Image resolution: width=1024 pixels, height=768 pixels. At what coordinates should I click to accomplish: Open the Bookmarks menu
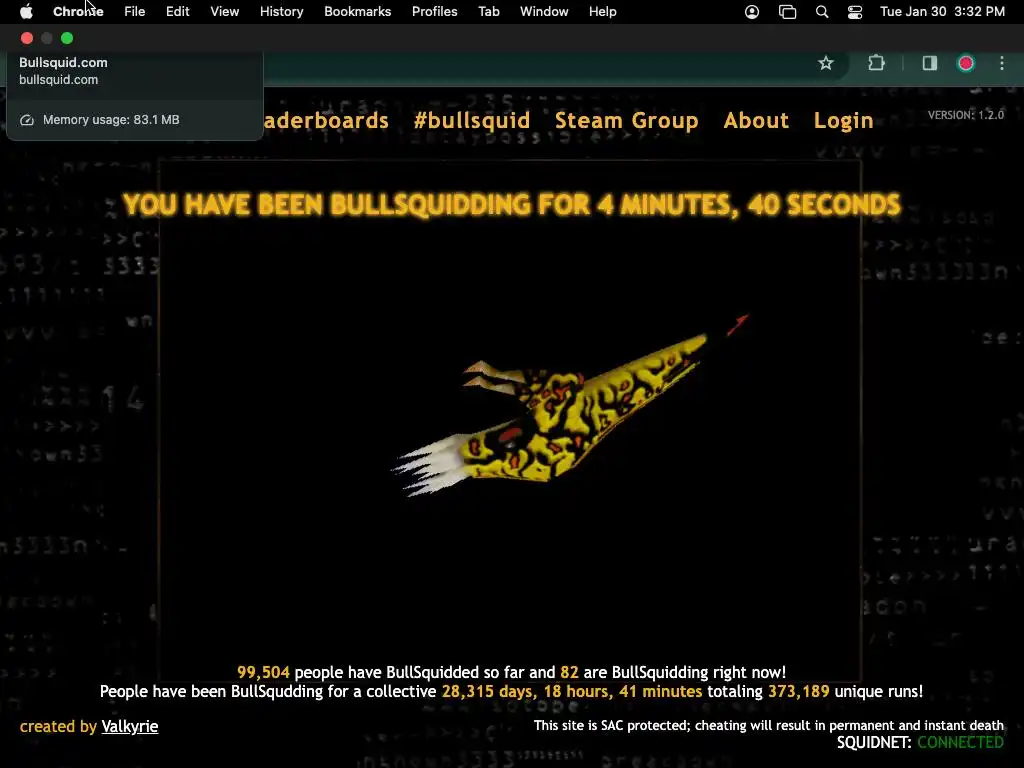pyautogui.click(x=357, y=12)
